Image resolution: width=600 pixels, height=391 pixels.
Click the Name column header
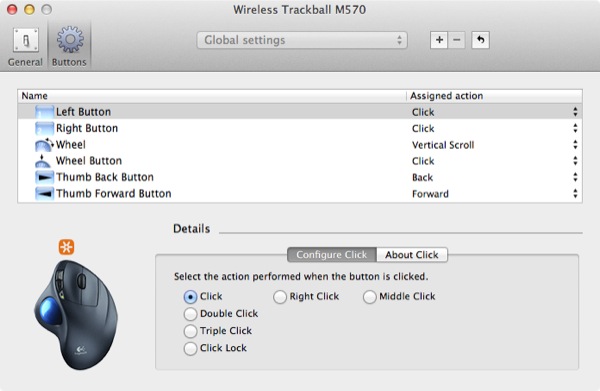click(212, 96)
